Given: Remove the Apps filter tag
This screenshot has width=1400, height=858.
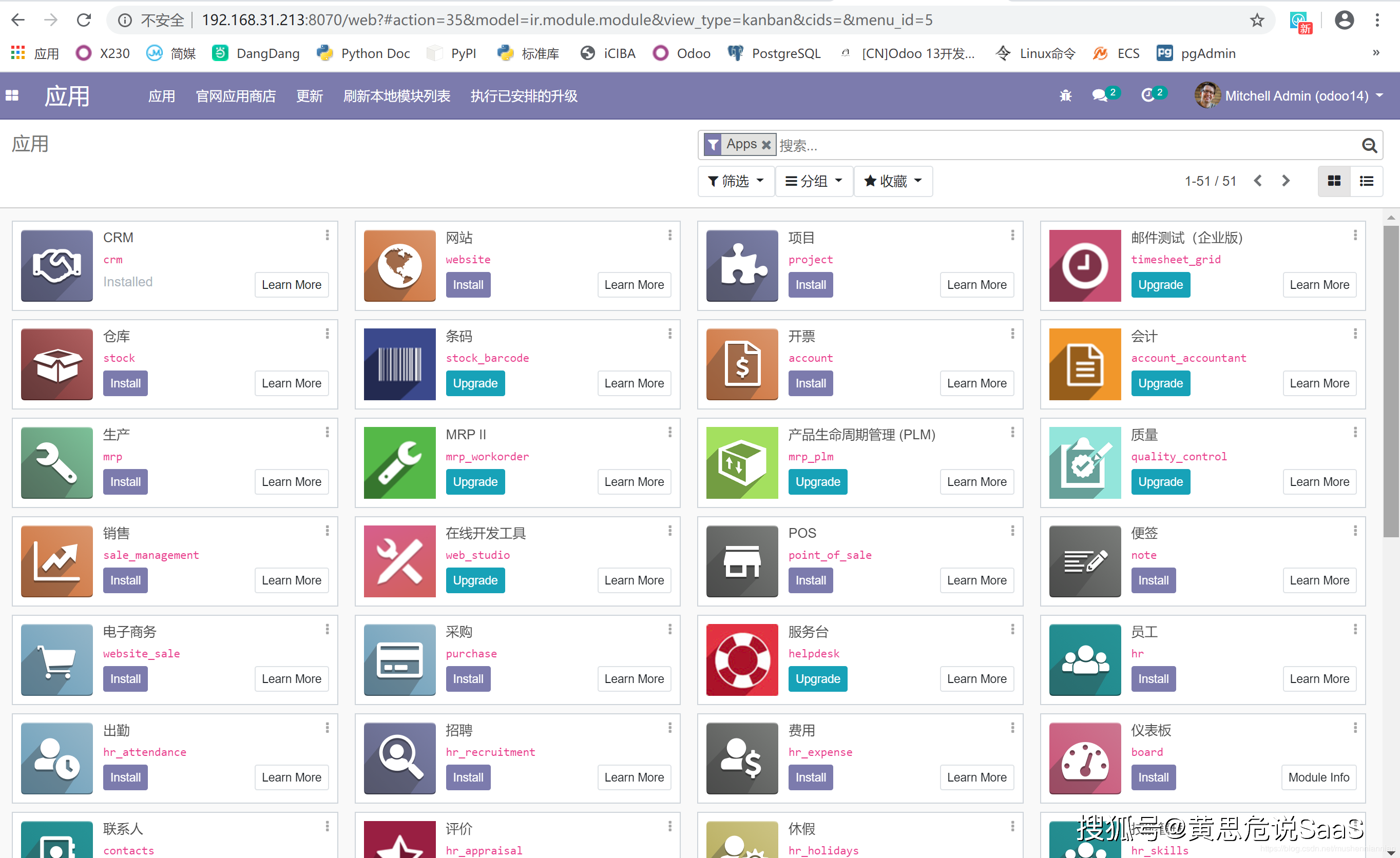Looking at the screenshot, I should click(766, 145).
